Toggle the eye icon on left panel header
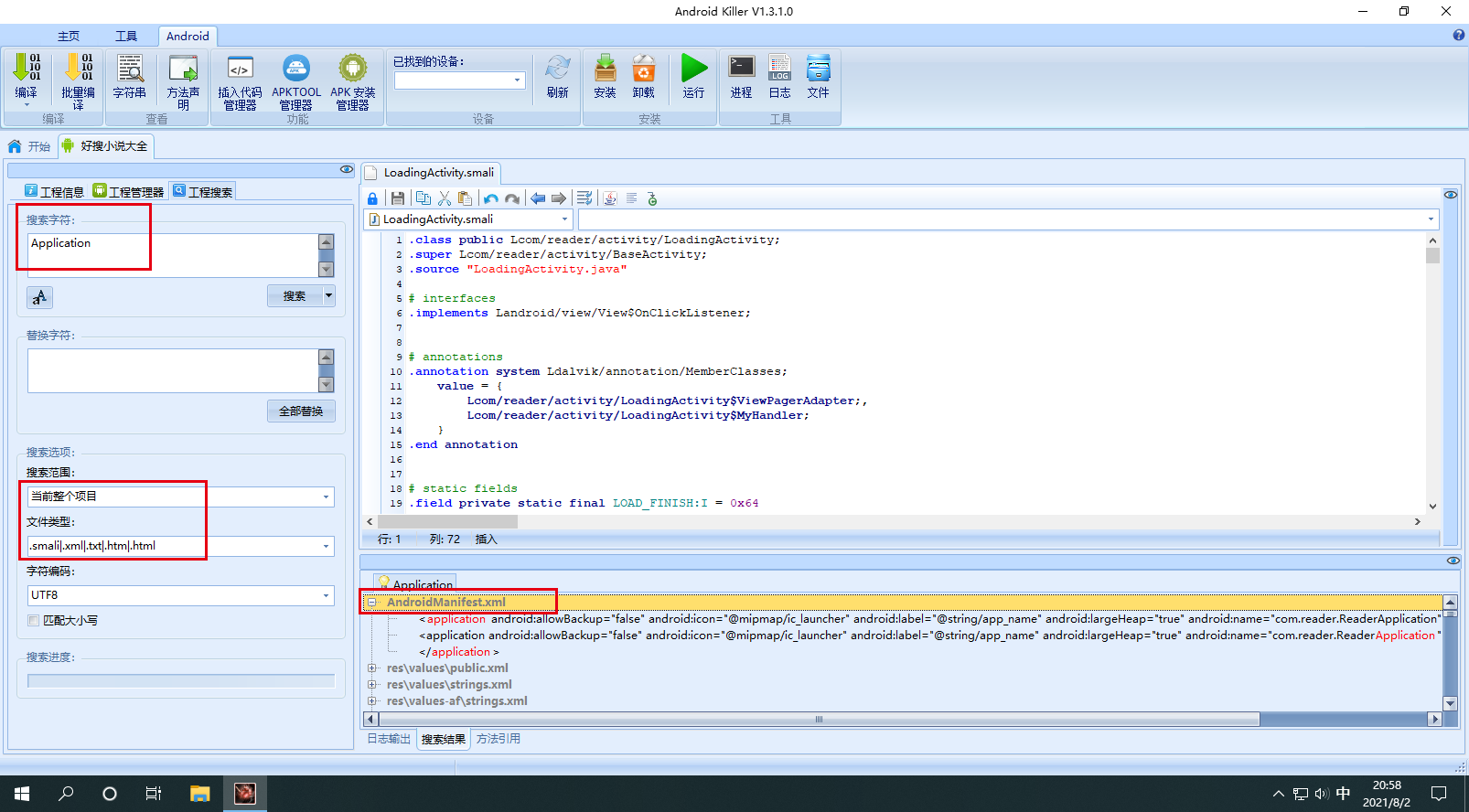 click(347, 169)
